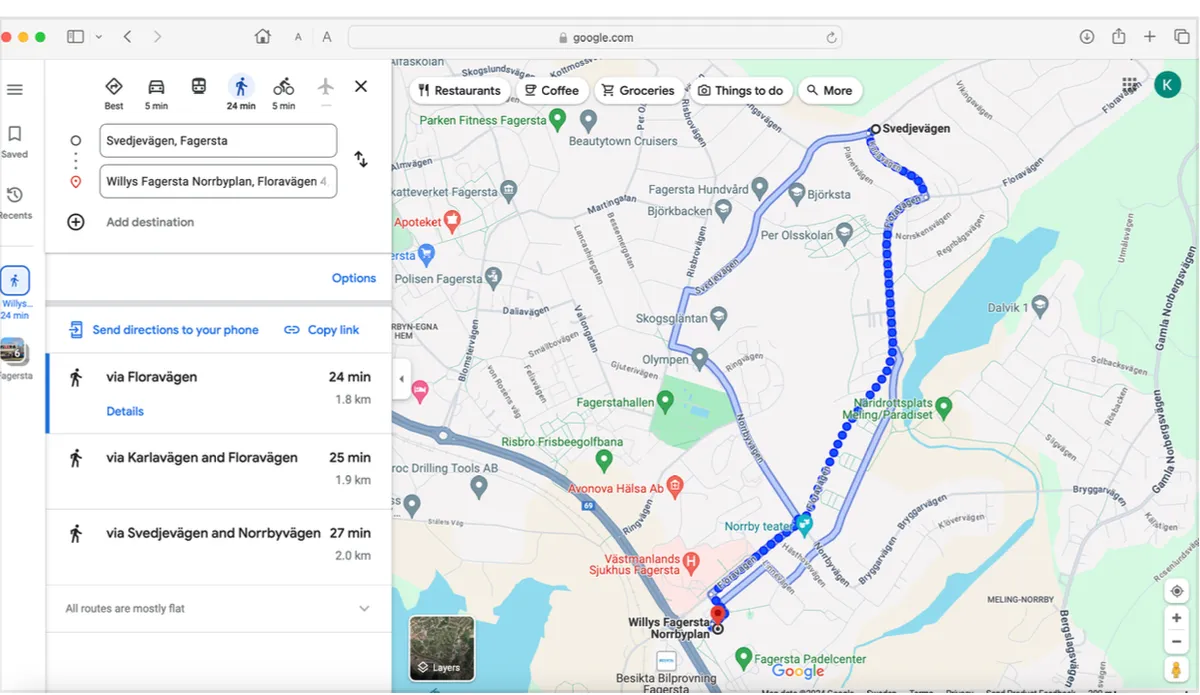The height and width of the screenshot is (695, 1200).
Task: Open the route Options link
Action: [x=354, y=278]
